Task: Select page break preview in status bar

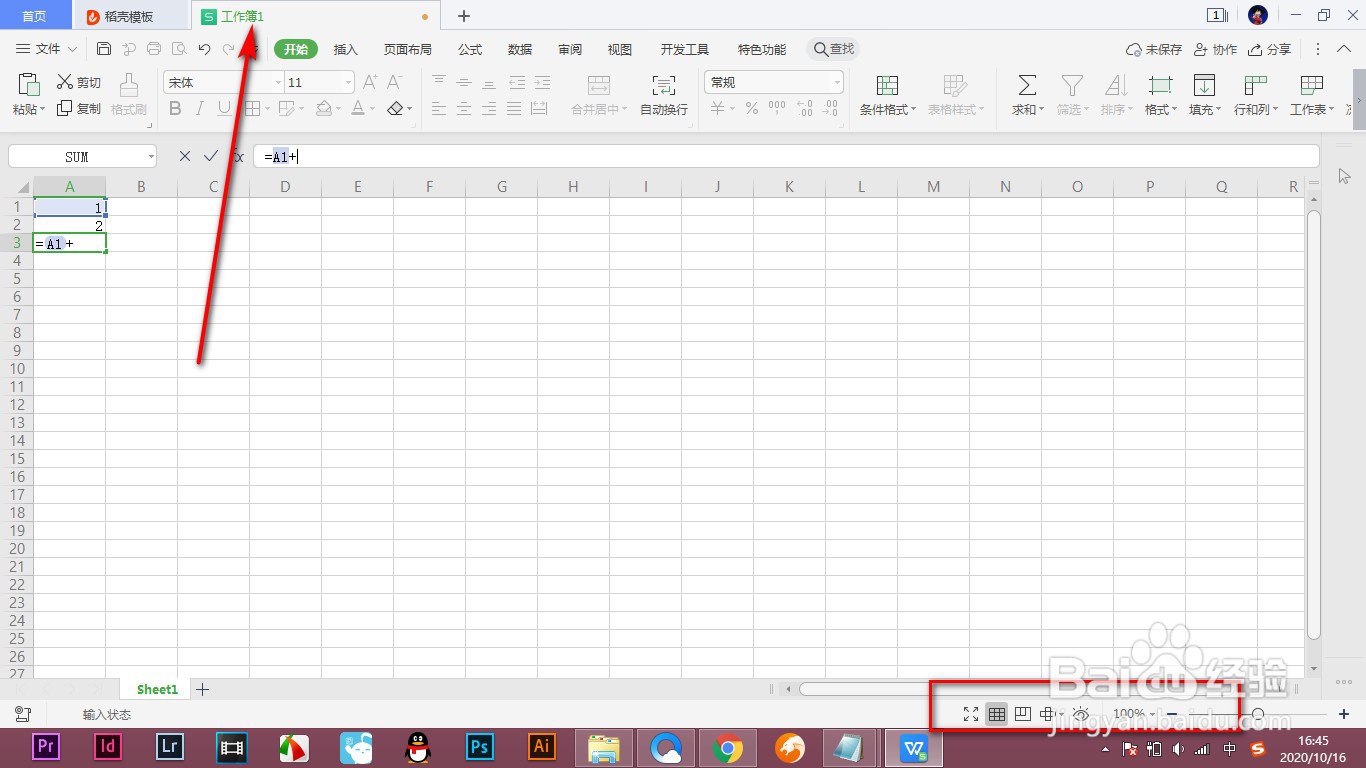Action: click(x=1022, y=714)
